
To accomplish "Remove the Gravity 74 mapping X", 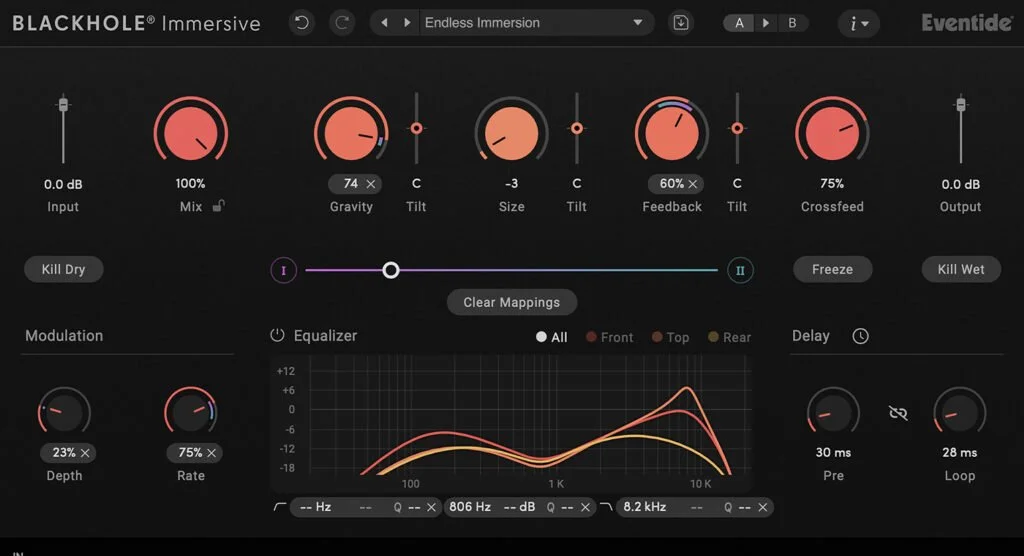I will click(x=371, y=184).
